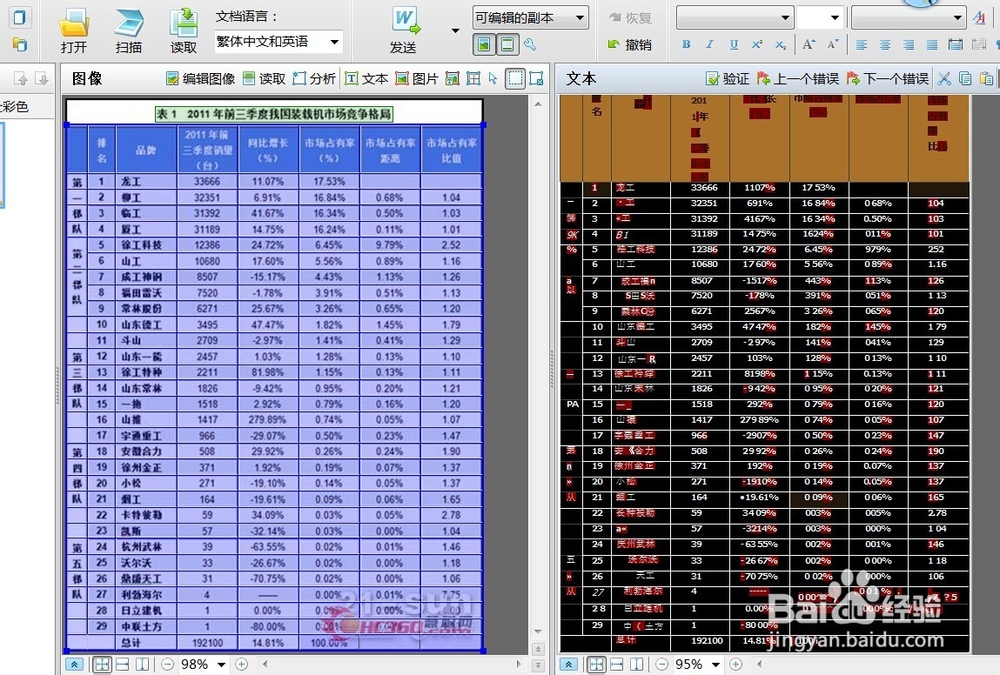Cut selection with scissors icon
The height and width of the screenshot is (675, 1000).
[x=945, y=78]
